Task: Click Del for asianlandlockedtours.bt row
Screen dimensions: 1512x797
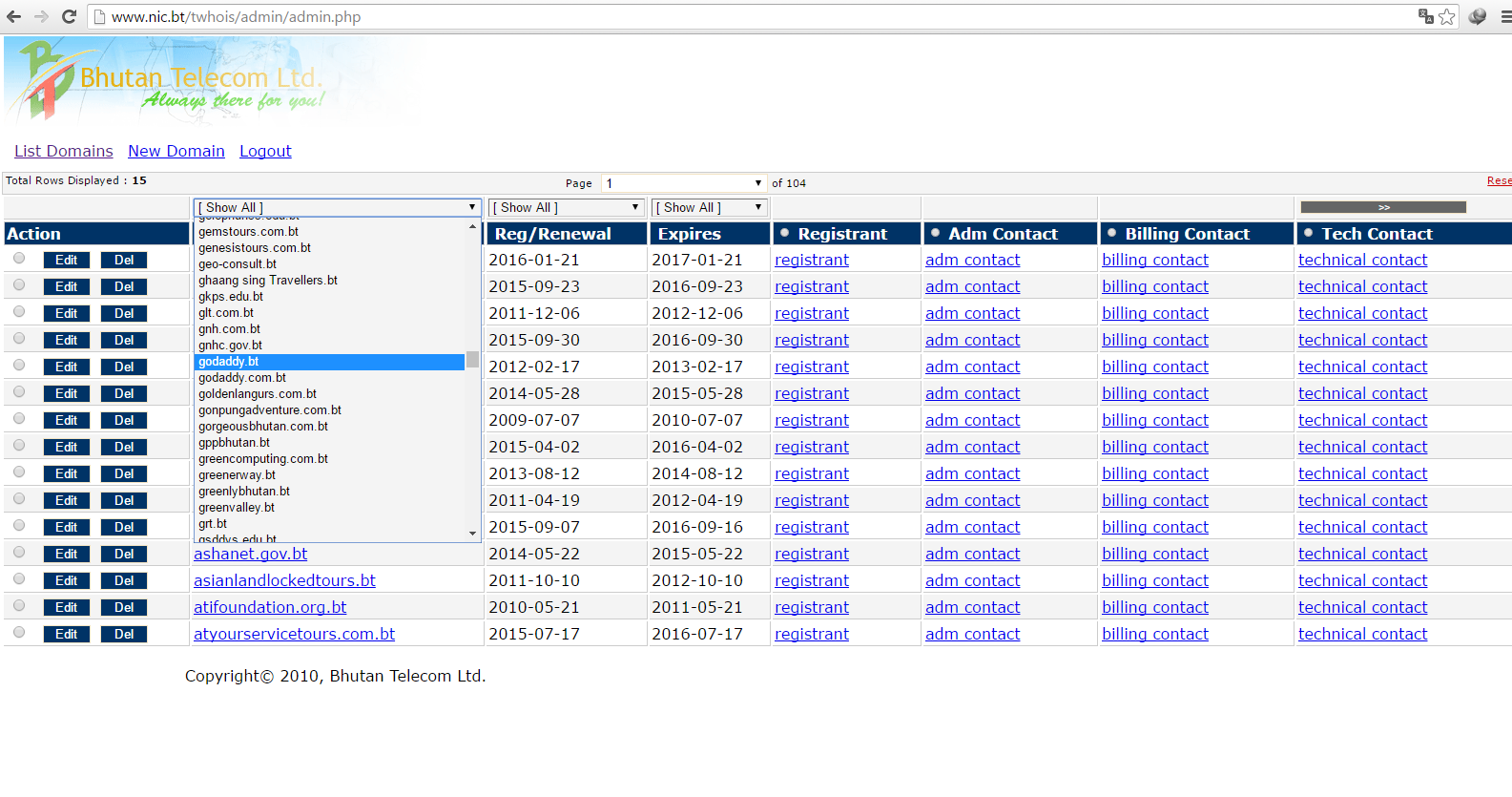Action: click(x=124, y=580)
